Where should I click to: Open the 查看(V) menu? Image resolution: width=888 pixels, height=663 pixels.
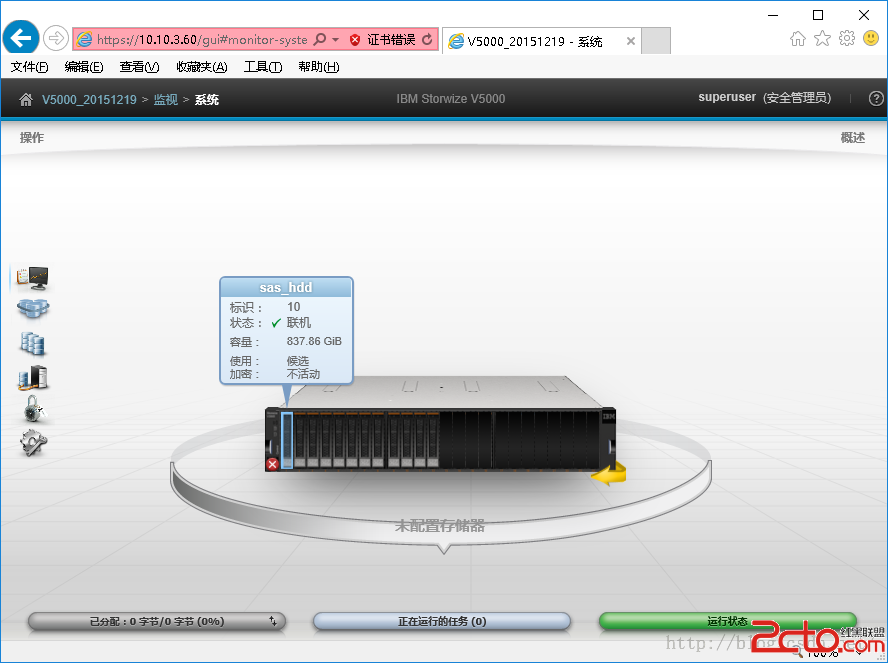pyautogui.click(x=139, y=67)
